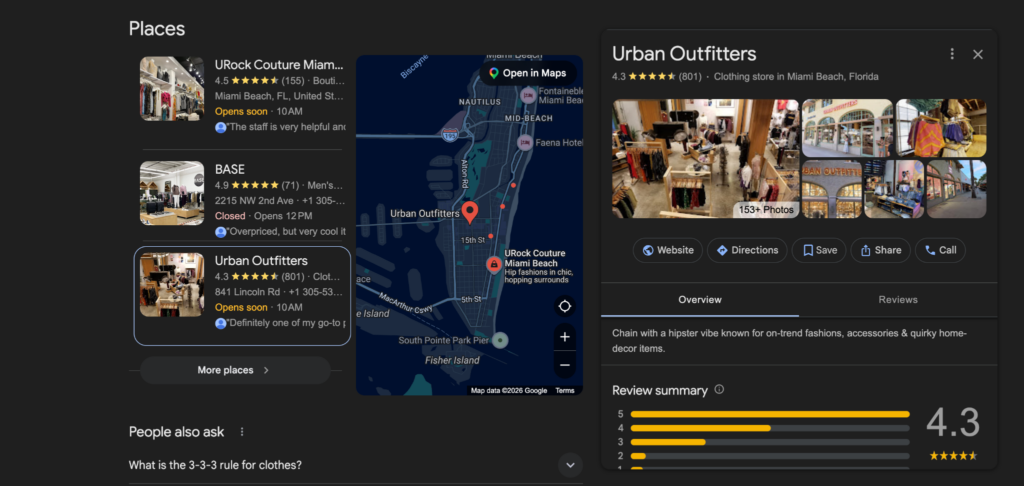
Task: Expand More places list
Action: pos(234,370)
